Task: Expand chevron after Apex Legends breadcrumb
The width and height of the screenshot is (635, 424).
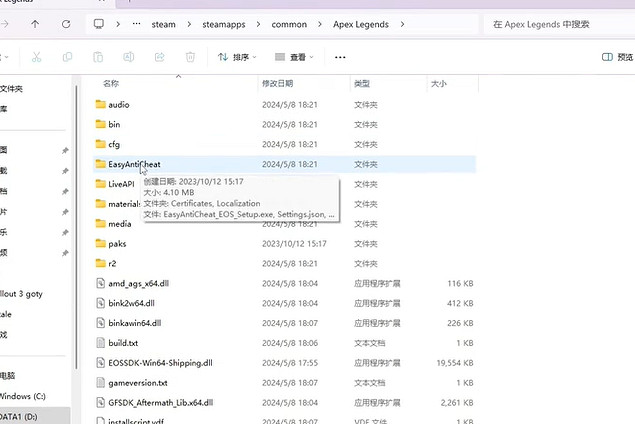Action: [402, 24]
